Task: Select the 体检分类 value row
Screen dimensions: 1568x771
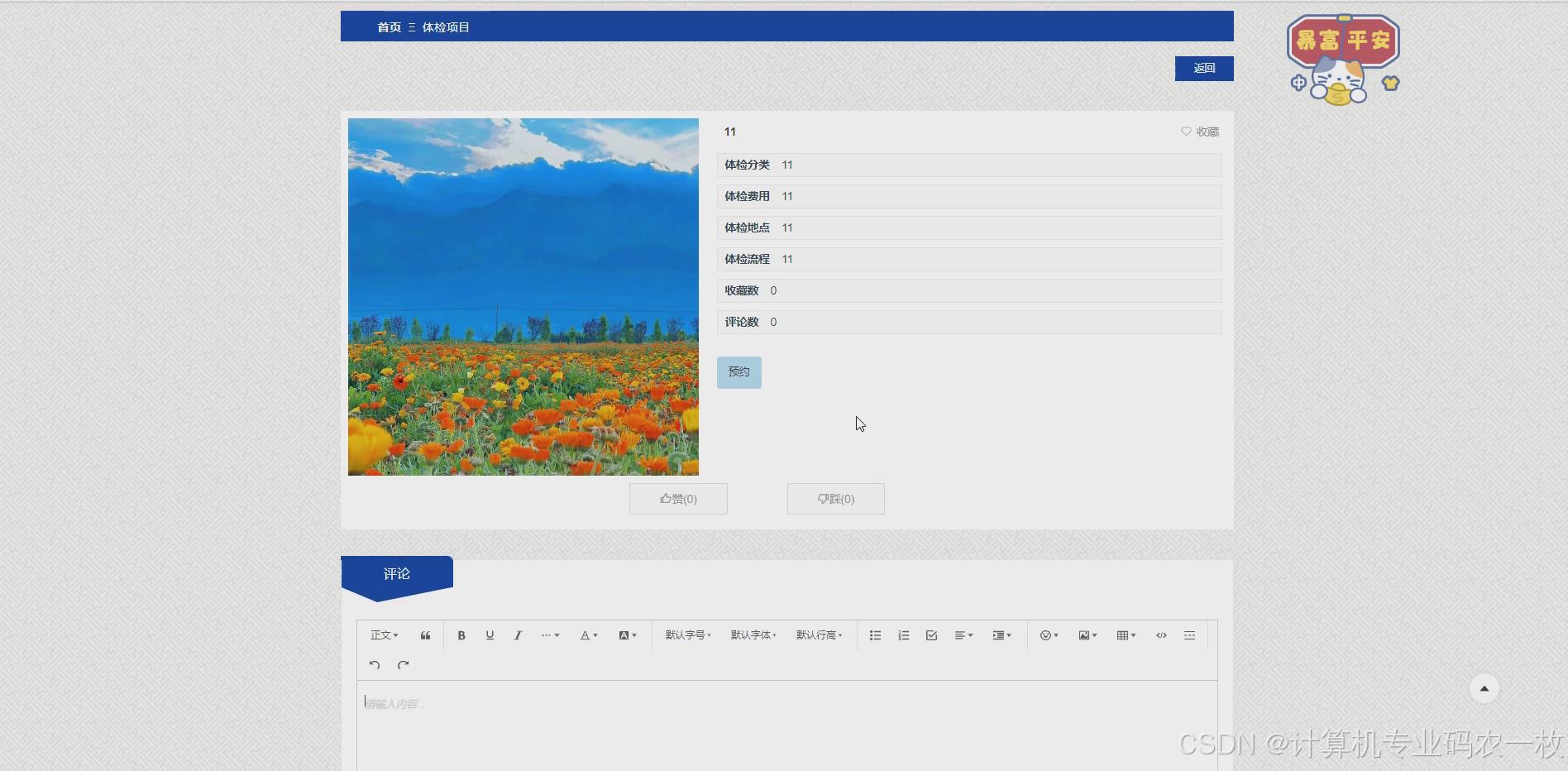Action: [969, 165]
